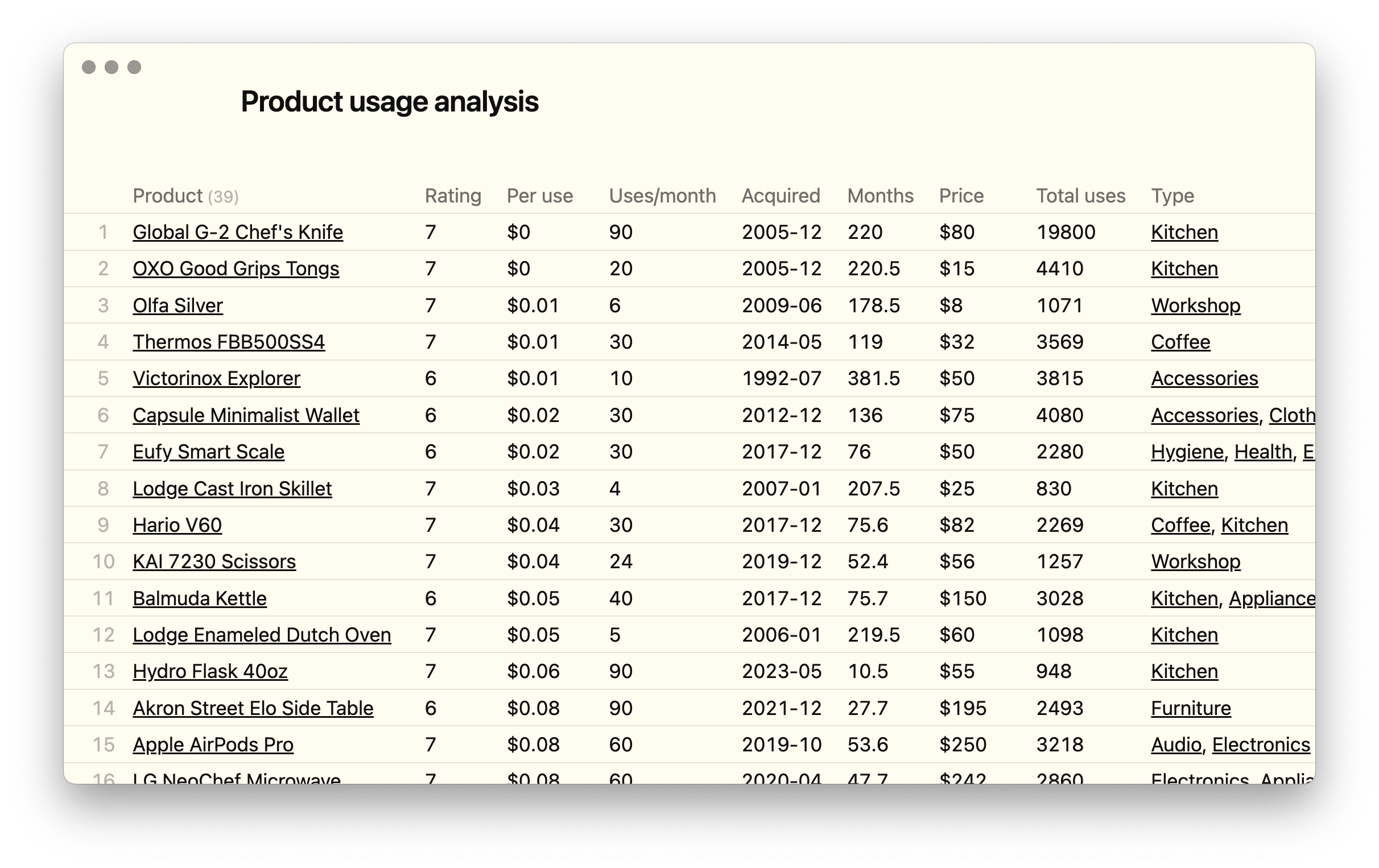The image size is (1379, 868).
Task: Select the $195 price cell
Action: point(963,708)
